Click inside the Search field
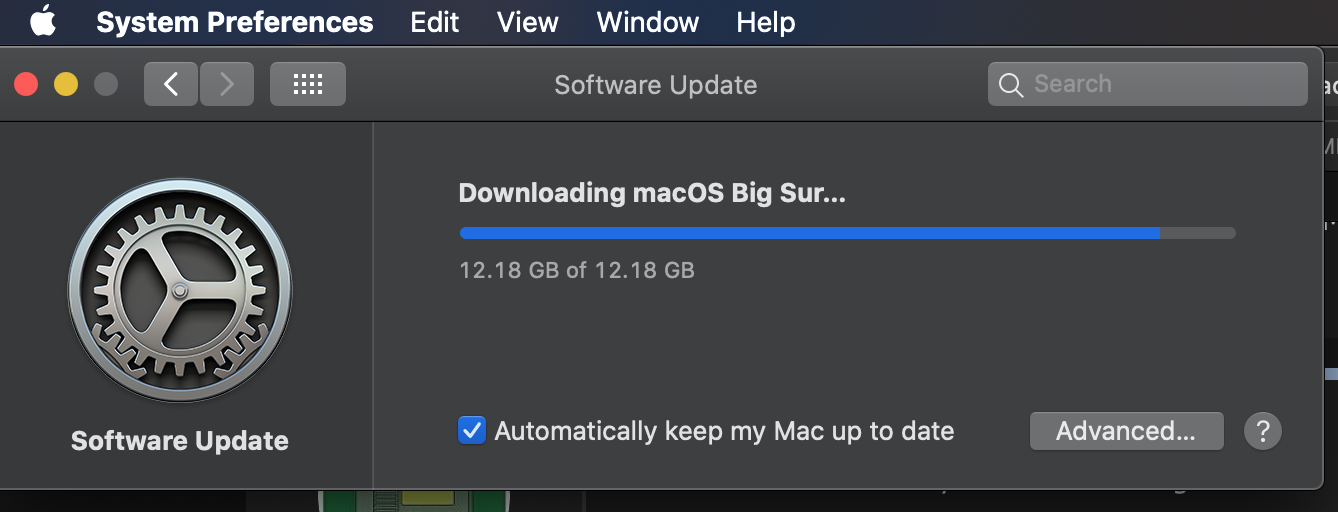Screen dimensions: 1338x512 tap(1148, 84)
